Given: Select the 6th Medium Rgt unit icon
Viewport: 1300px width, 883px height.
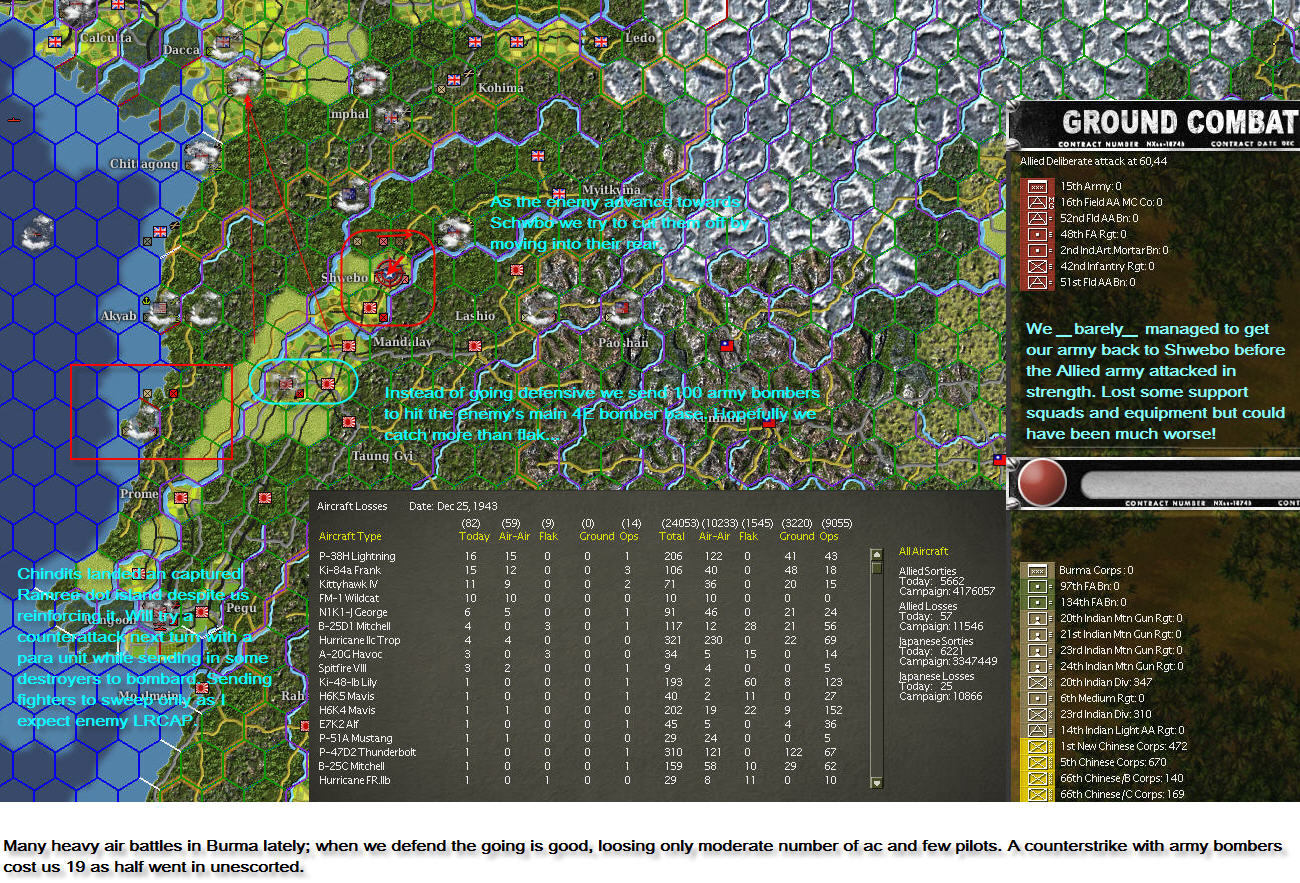Looking at the screenshot, I should coord(1038,698).
